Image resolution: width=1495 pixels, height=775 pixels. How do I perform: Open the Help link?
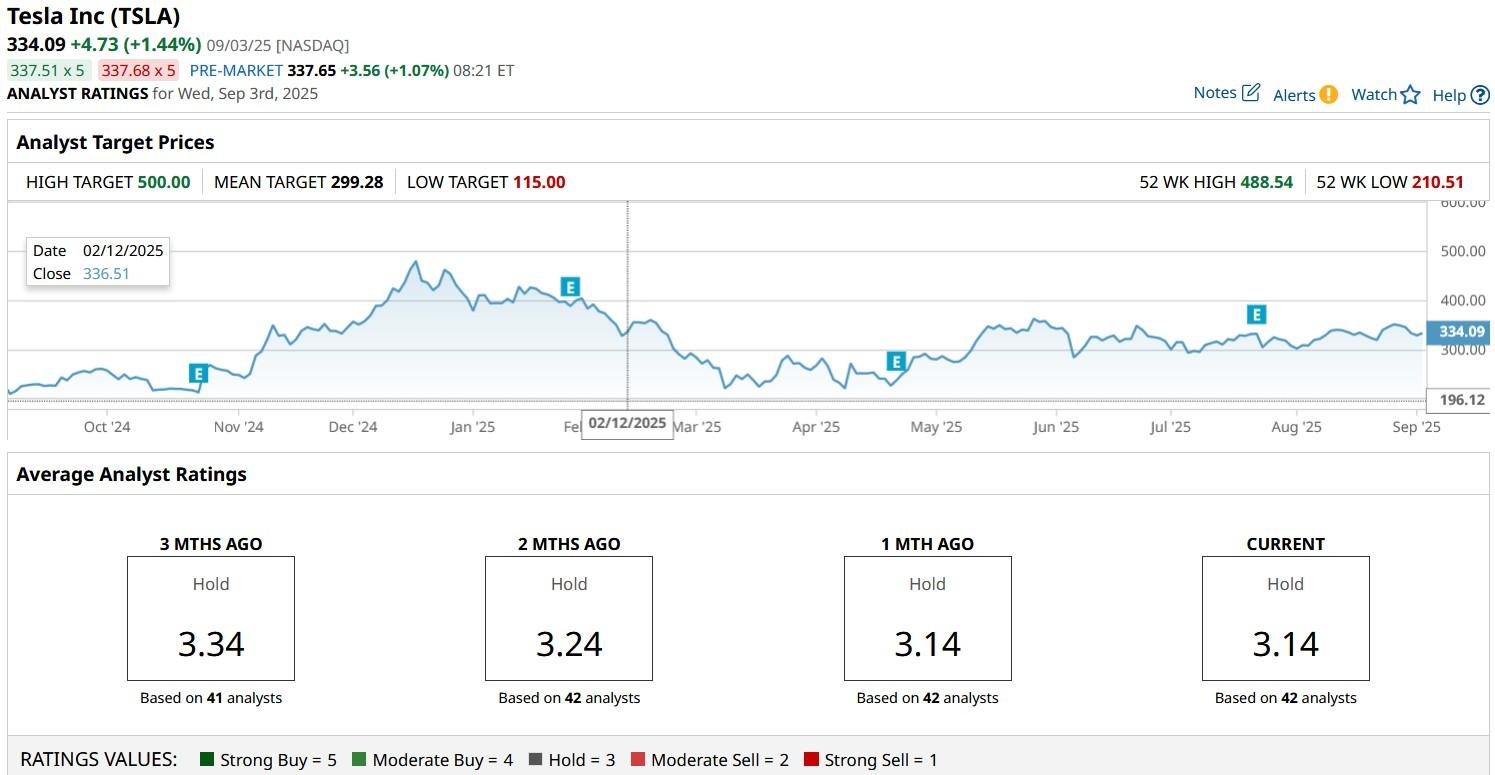[x=1449, y=95]
